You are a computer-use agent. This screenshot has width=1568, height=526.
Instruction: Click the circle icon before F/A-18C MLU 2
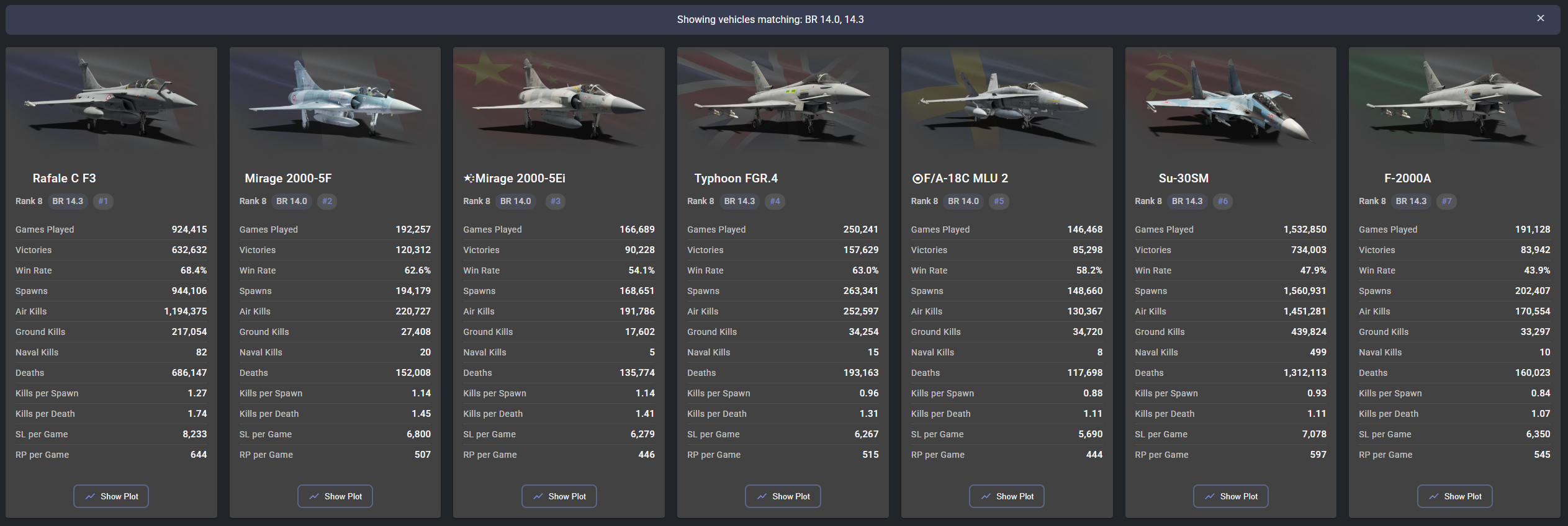[x=917, y=179]
